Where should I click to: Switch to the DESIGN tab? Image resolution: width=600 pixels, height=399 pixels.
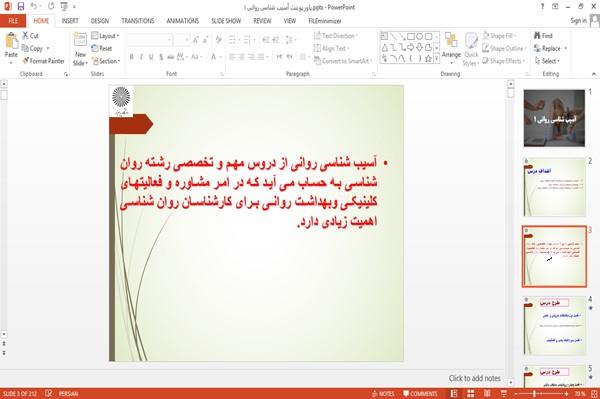point(100,21)
